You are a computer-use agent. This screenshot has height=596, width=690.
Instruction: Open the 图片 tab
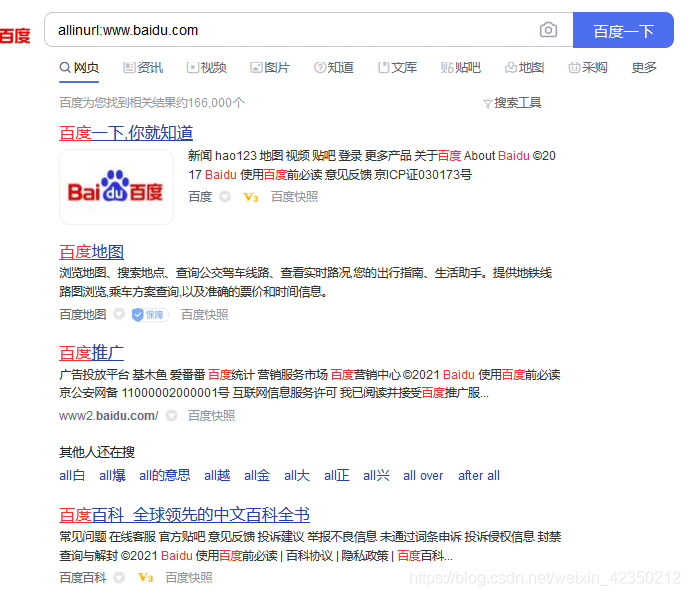pyautogui.click(x=270, y=68)
